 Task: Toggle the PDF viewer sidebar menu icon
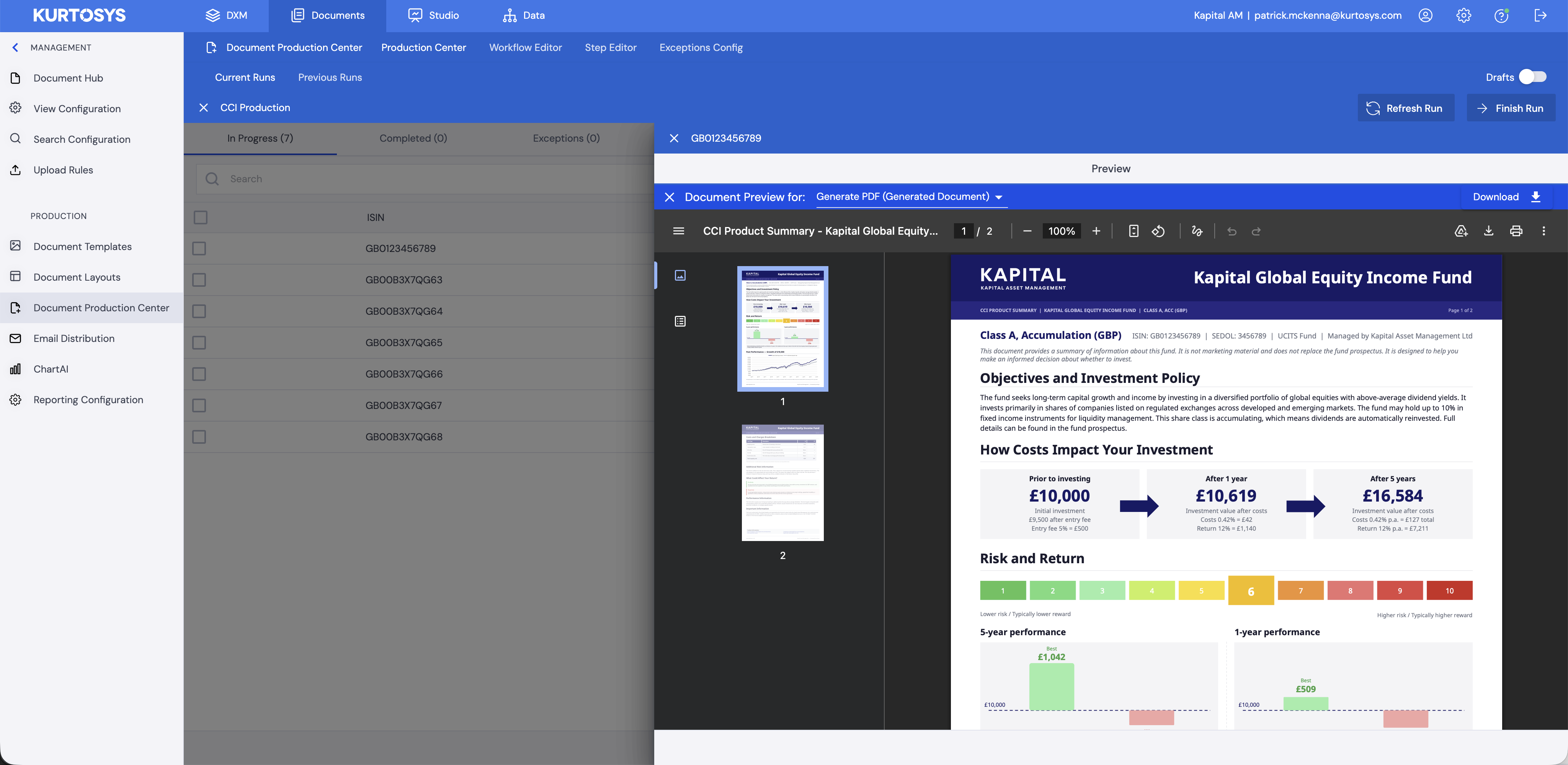coord(679,231)
